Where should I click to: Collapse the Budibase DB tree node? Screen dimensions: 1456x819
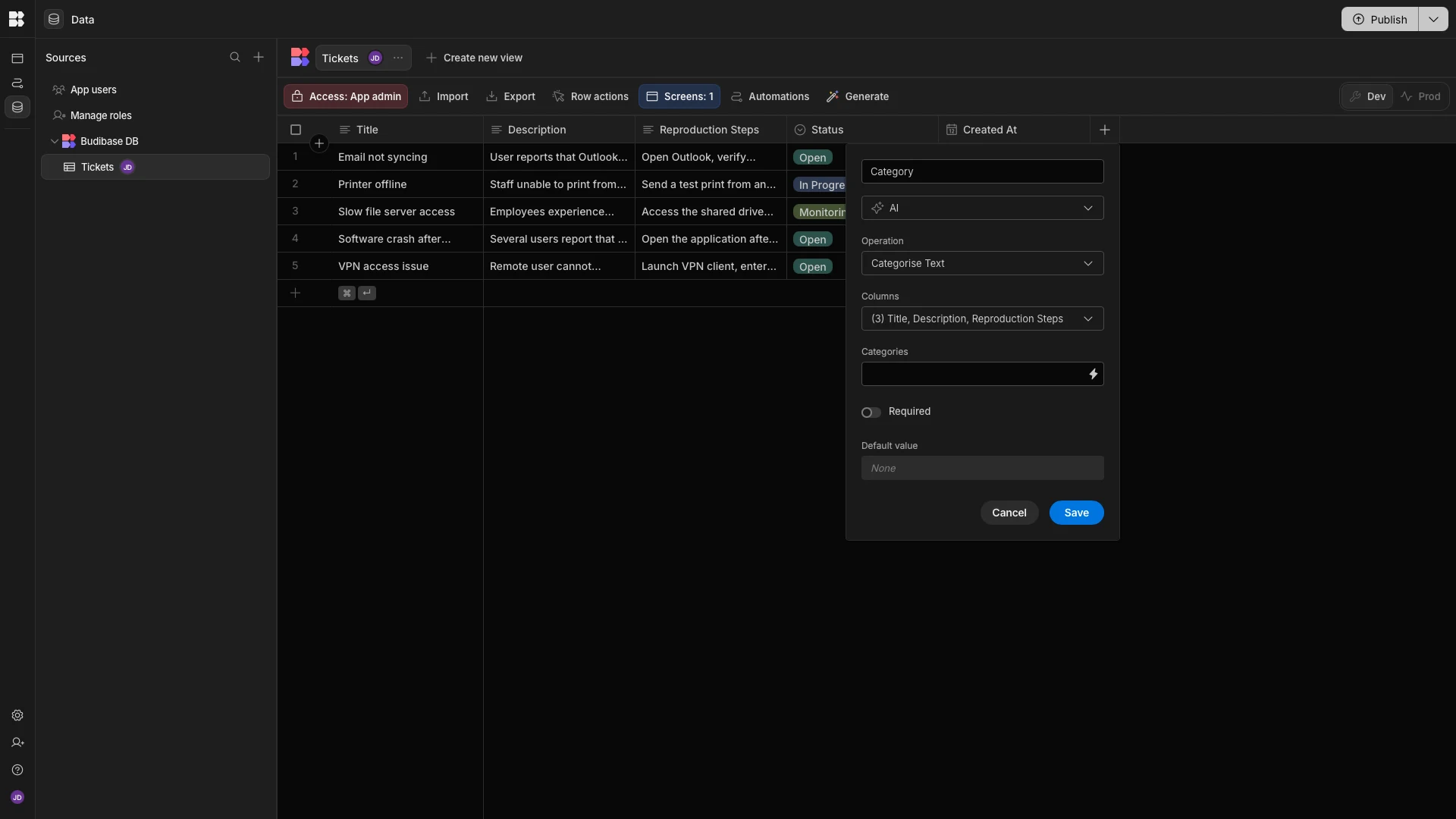pos(55,142)
